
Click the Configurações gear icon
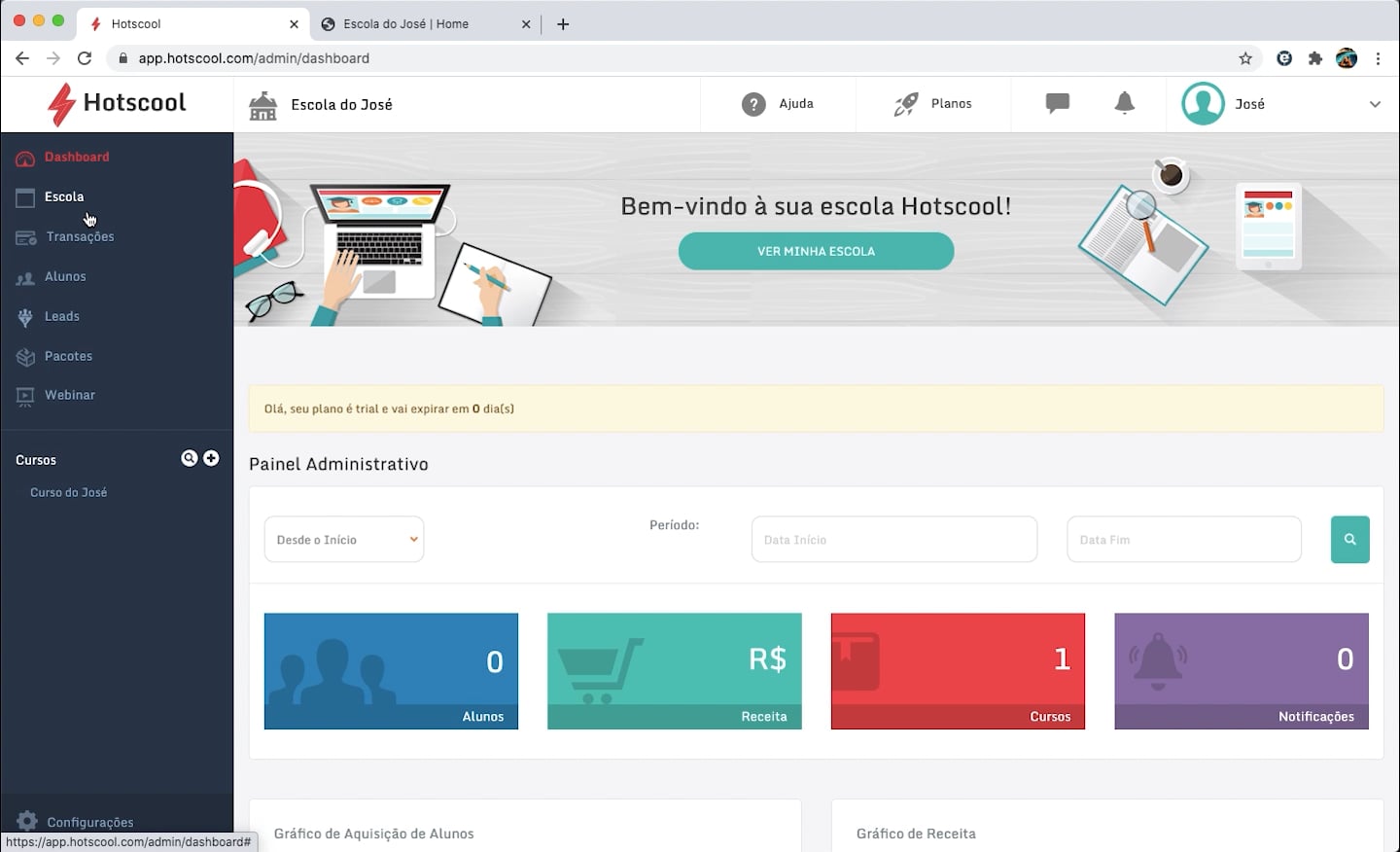click(27, 821)
